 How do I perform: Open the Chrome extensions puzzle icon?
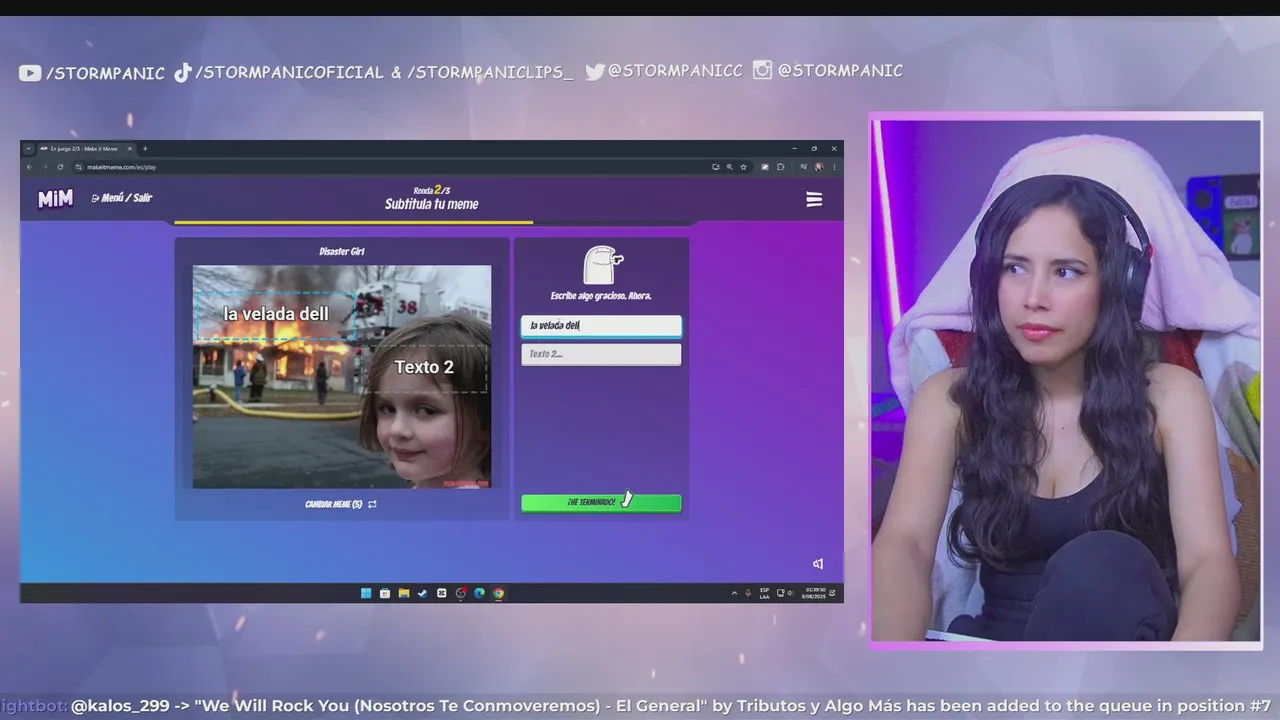780,167
